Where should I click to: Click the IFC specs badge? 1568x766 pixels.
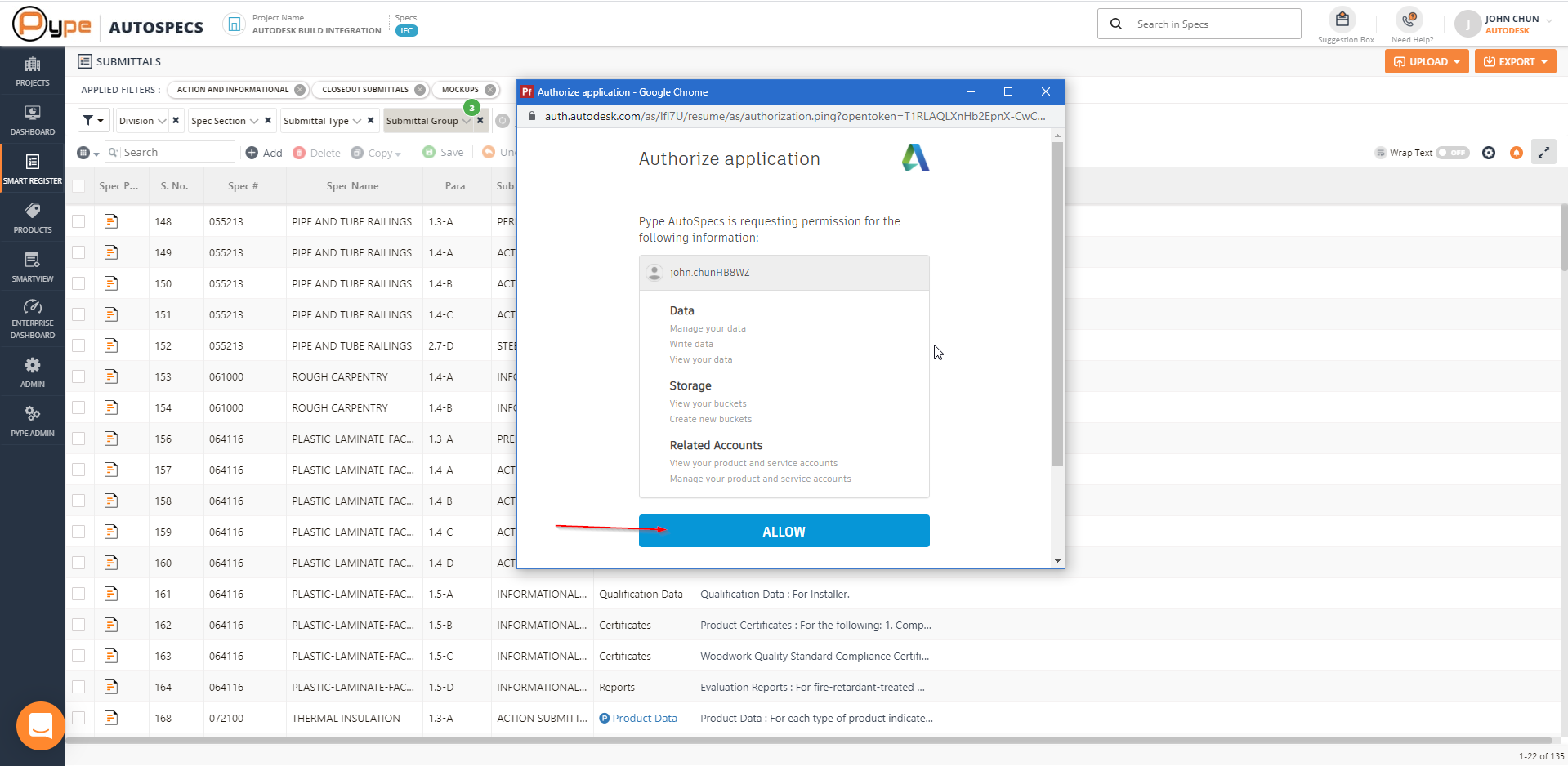pos(406,31)
